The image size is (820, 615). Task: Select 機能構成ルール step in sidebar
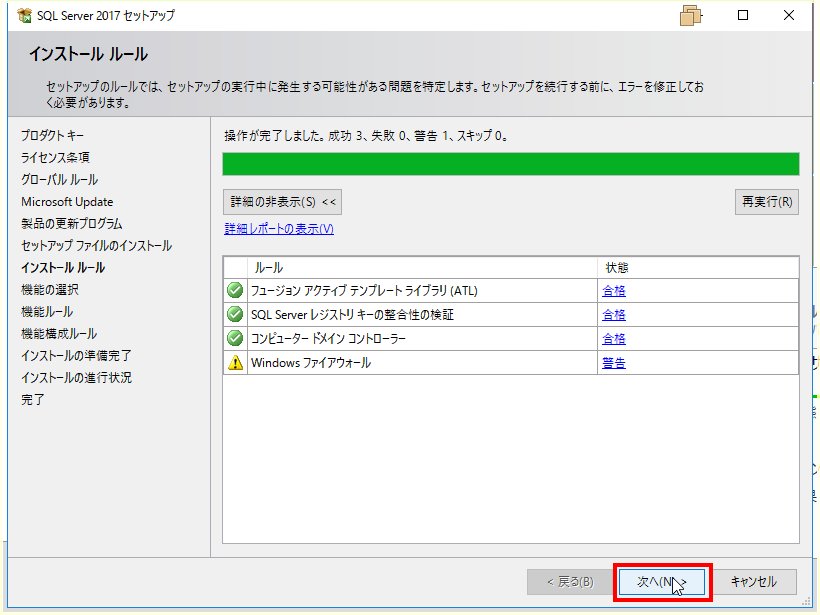(59, 333)
